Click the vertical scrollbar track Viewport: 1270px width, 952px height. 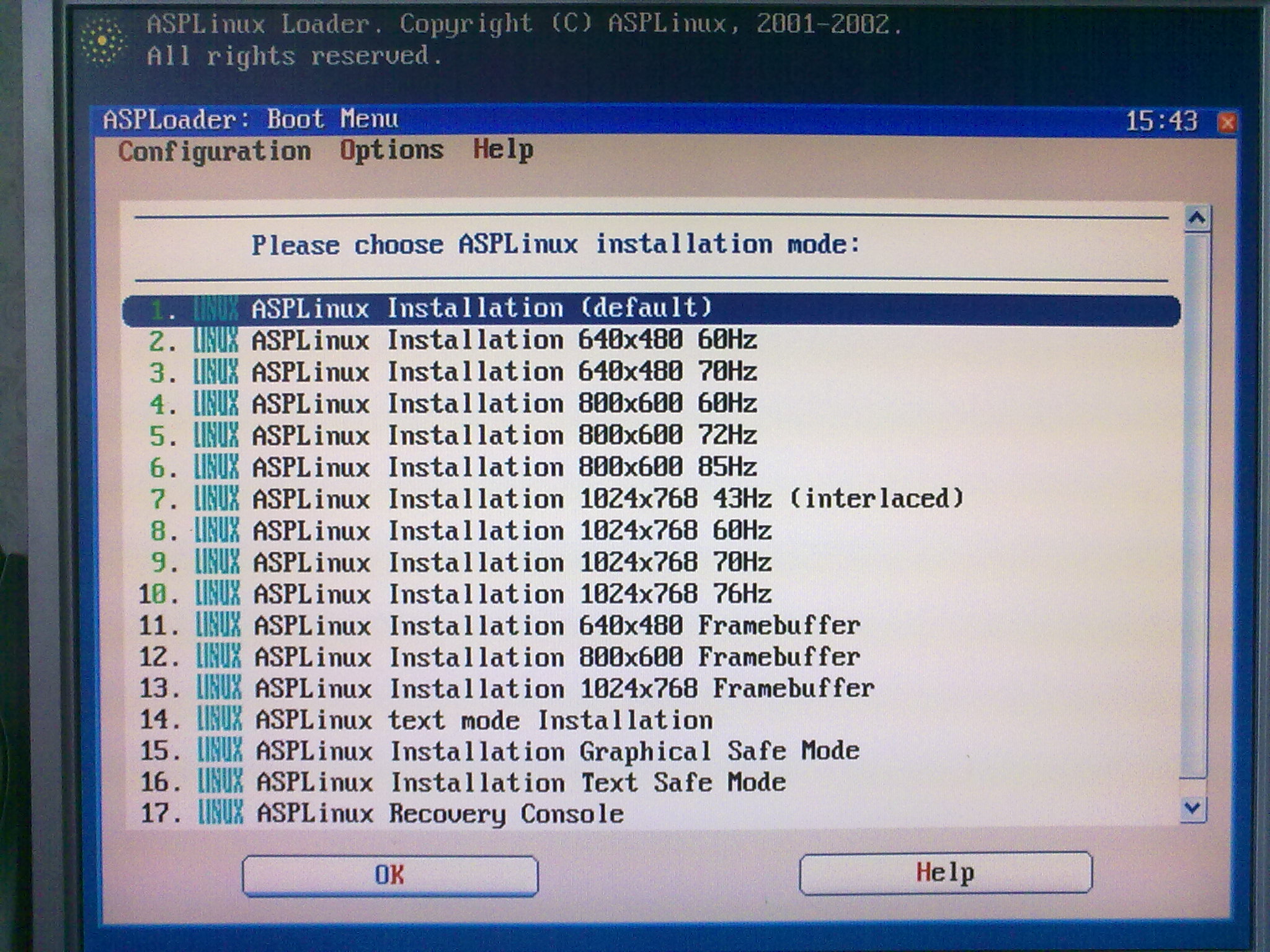coord(1195,496)
